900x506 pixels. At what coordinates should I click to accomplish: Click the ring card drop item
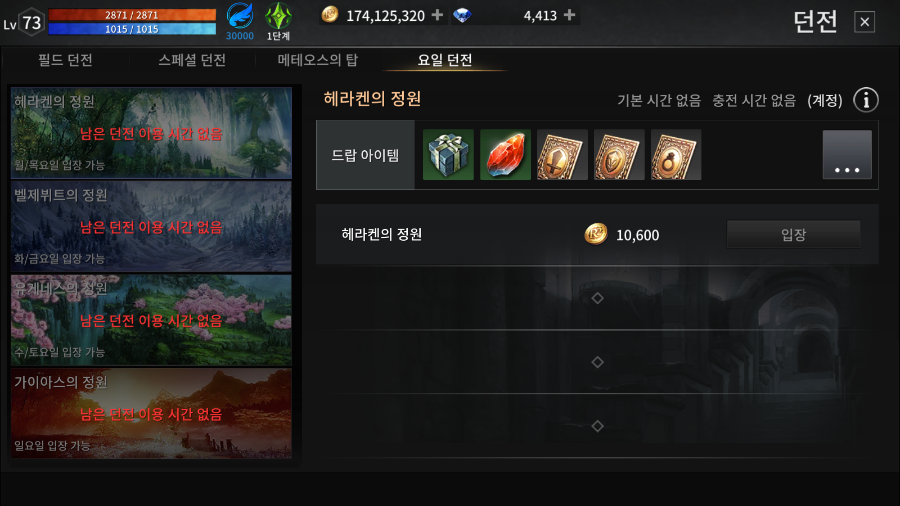(x=676, y=155)
